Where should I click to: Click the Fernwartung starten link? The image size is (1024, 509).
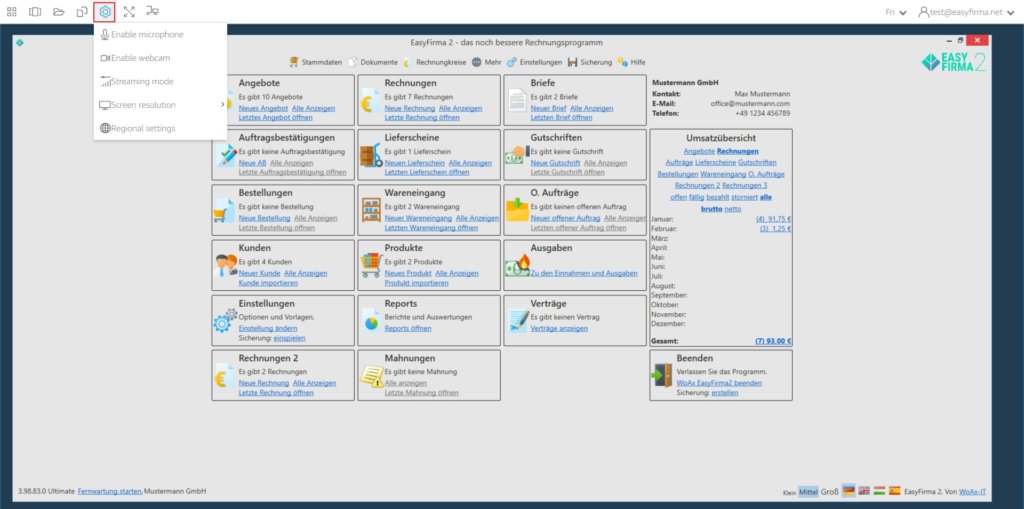coord(110,491)
